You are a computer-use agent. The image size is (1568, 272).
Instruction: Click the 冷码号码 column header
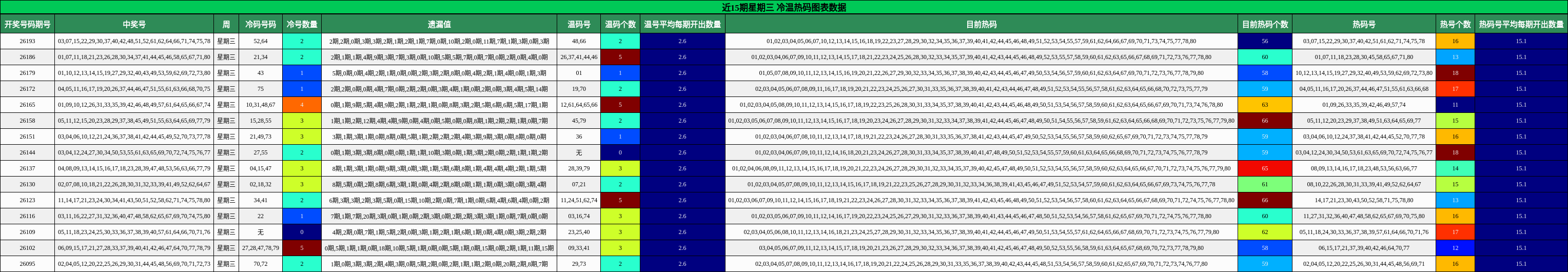click(261, 24)
